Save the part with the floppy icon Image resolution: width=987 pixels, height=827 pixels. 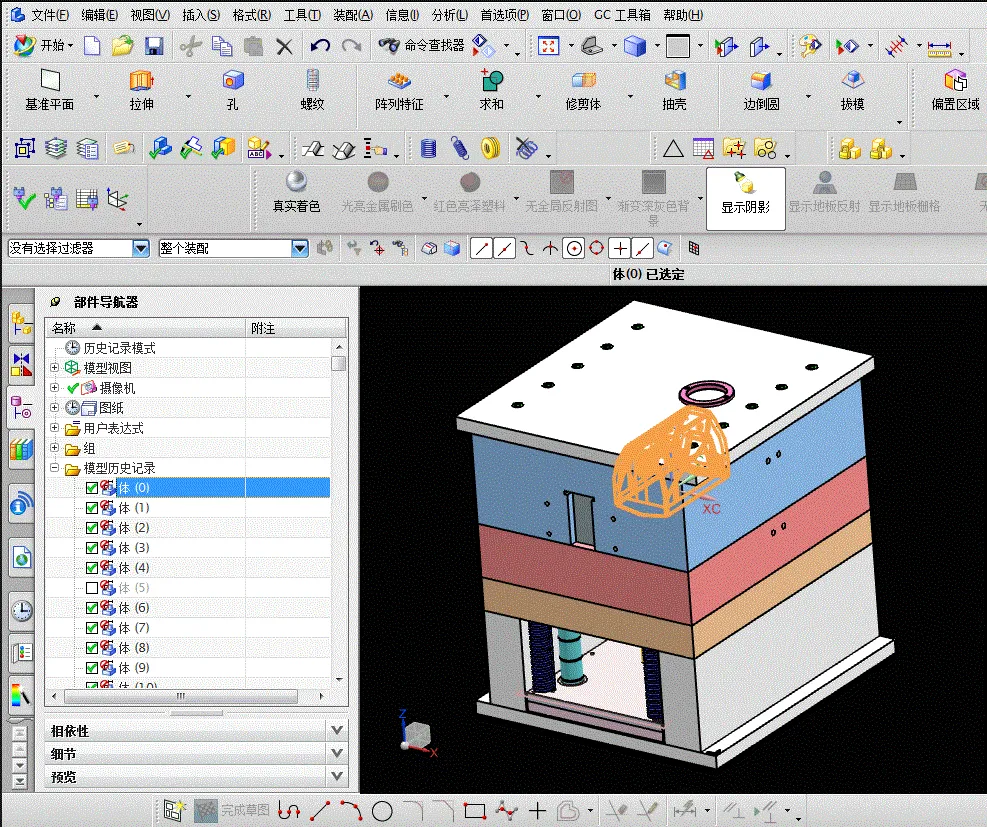pyautogui.click(x=154, y=45)
